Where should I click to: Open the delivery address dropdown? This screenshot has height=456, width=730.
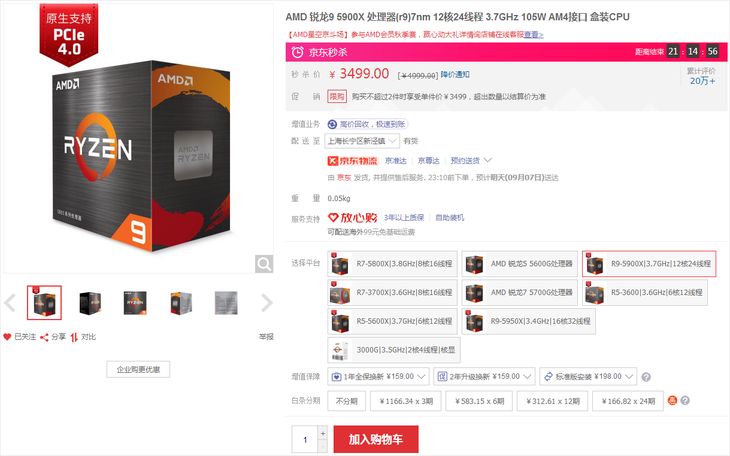(x=362, y=141)
